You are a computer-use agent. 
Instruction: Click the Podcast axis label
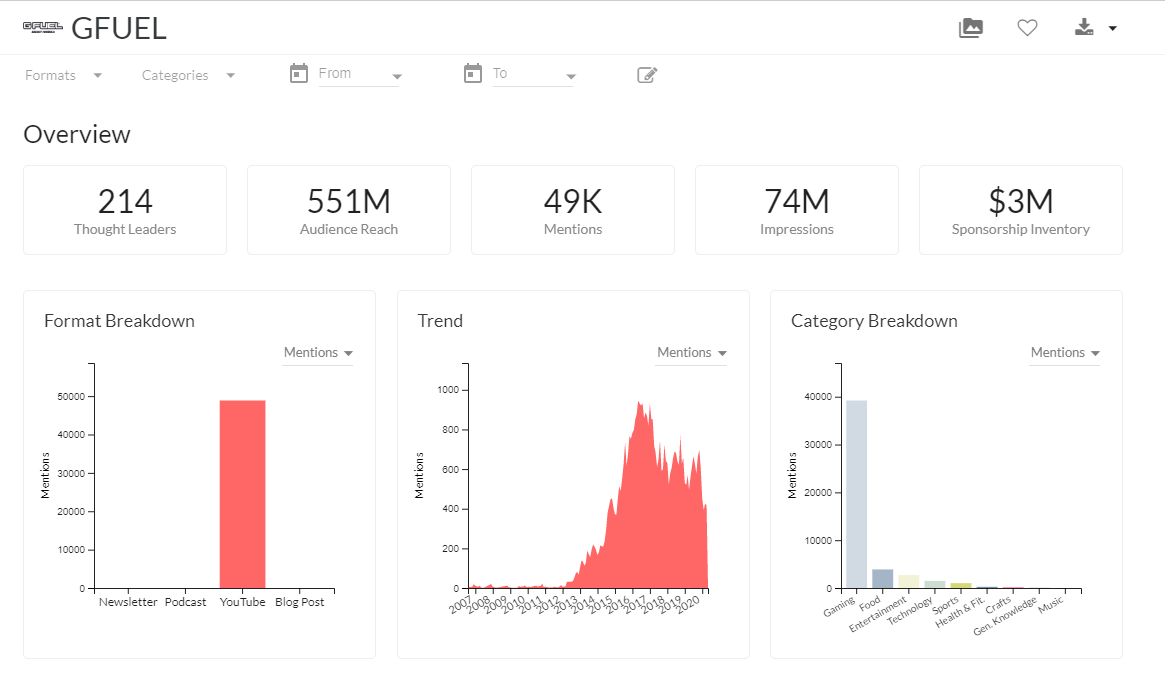pos(186,602)
